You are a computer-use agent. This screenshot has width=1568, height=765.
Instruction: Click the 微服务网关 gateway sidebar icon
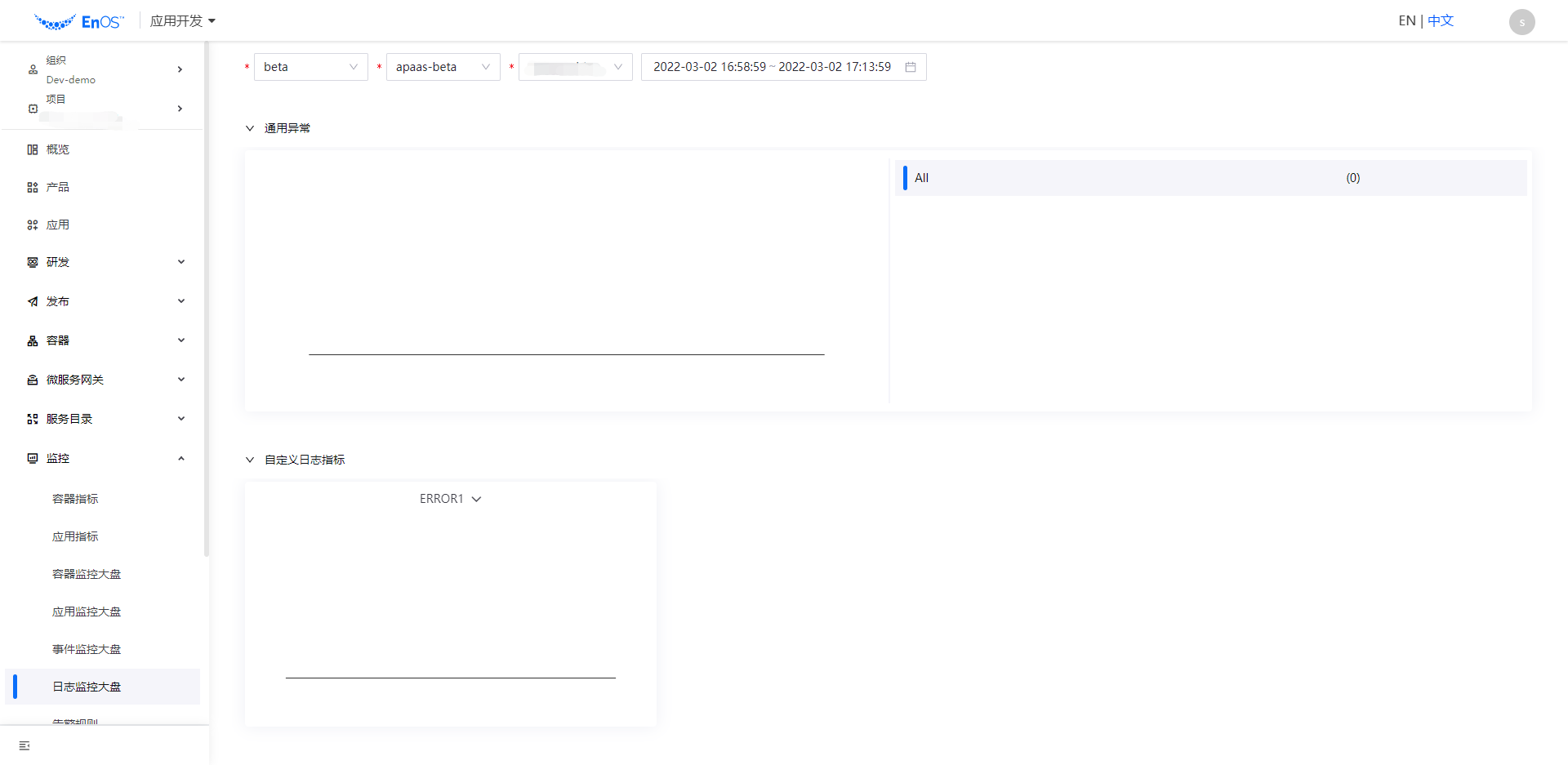coord(32,379)
